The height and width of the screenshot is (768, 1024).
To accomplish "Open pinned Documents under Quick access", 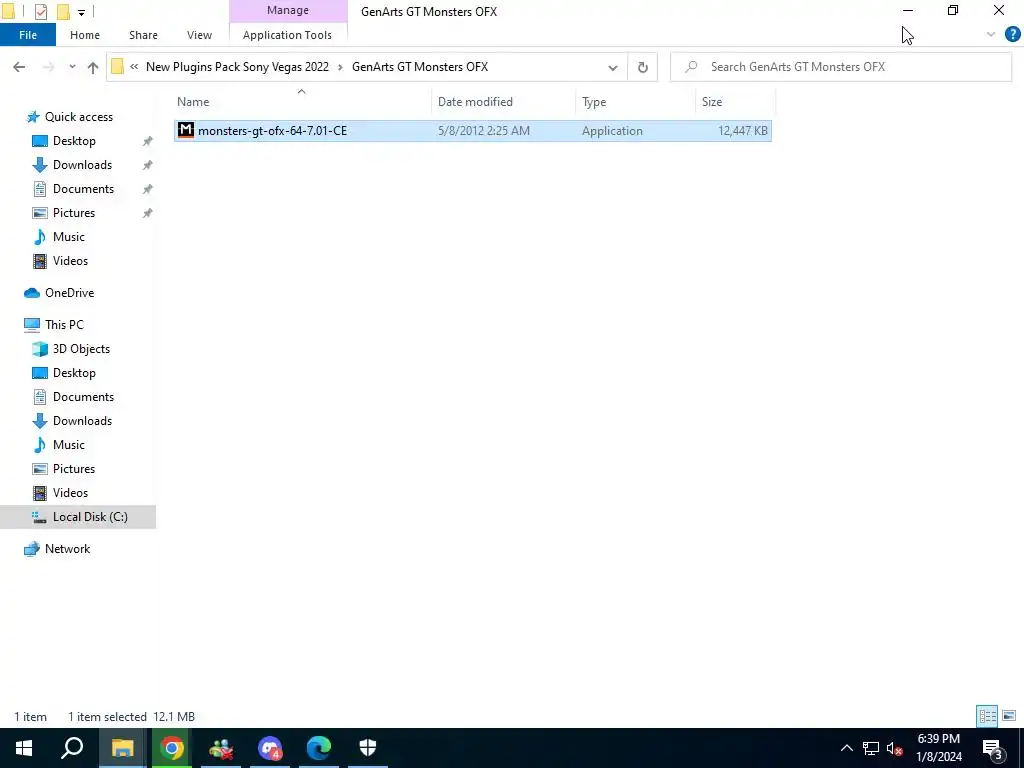I will [x=83, y=189].
